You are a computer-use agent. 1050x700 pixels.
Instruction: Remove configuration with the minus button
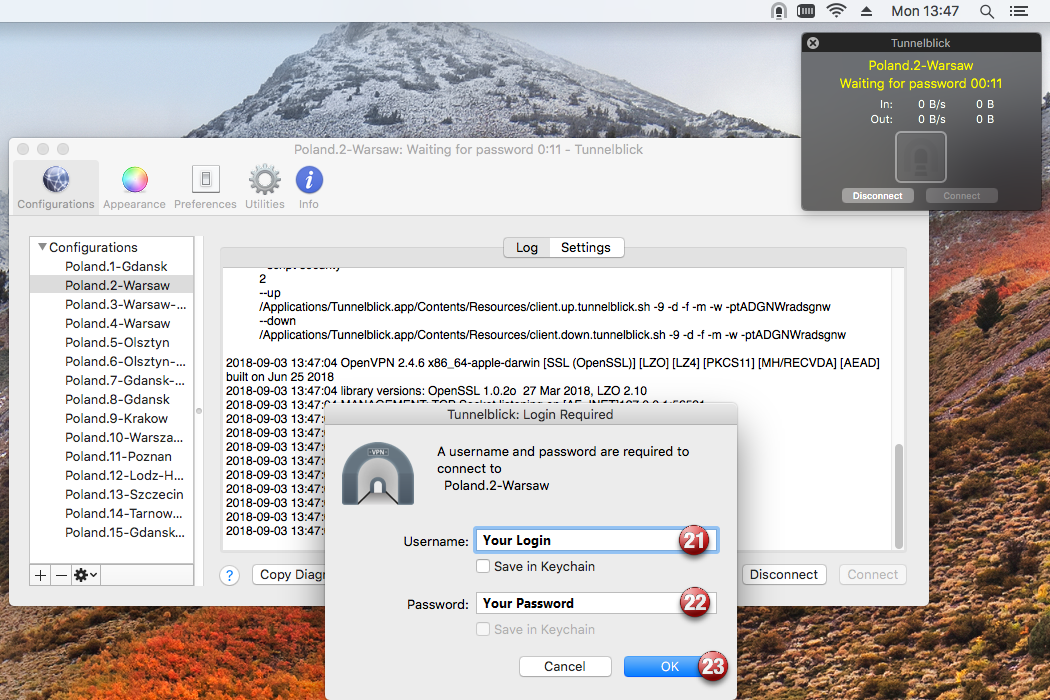coord(61,575)
